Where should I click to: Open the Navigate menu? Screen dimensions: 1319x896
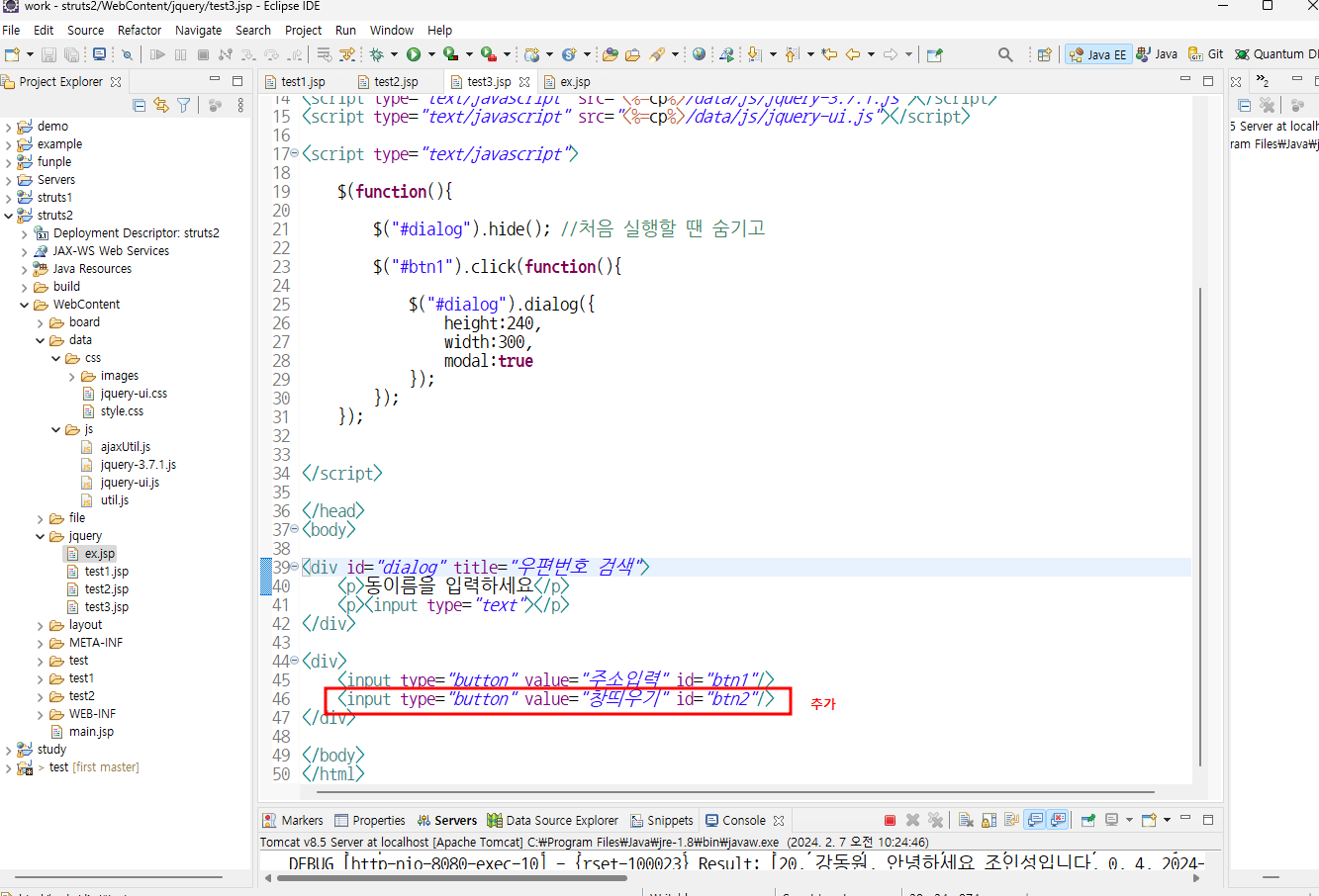point(198,30)
